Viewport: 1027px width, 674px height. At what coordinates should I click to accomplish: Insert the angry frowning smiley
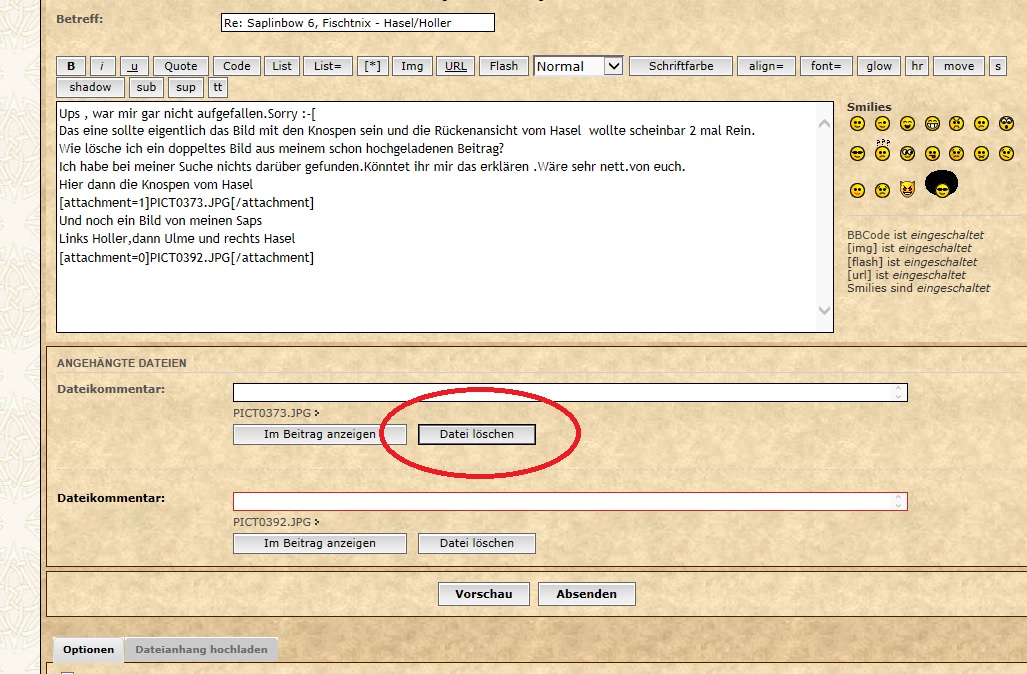(x=957, y=124)
